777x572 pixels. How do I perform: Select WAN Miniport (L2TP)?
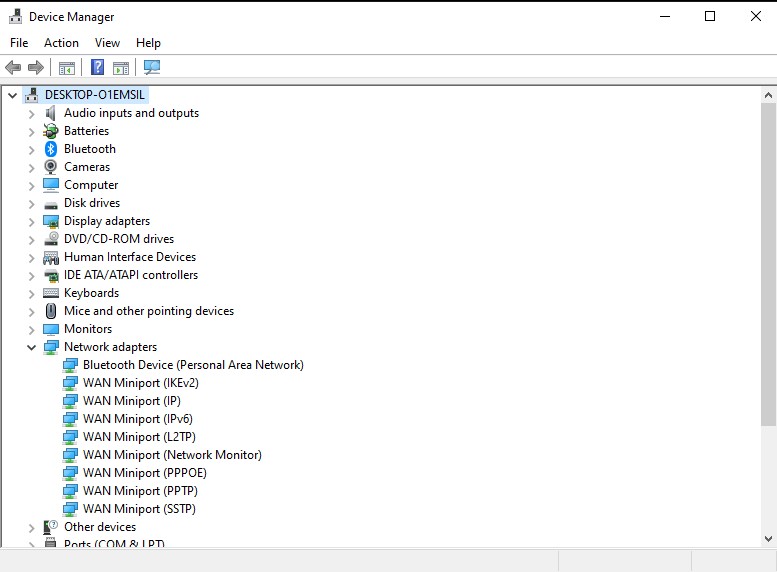pyautogui.click(x=139, y=437)
